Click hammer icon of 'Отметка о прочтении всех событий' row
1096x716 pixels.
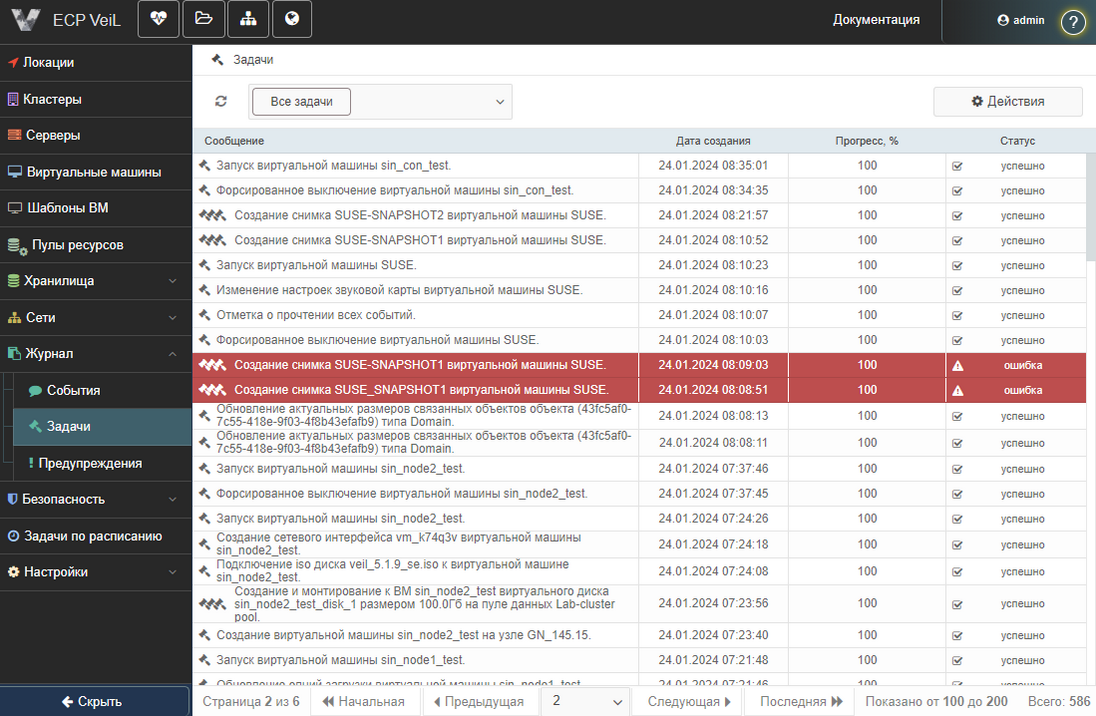pos(204,315)
